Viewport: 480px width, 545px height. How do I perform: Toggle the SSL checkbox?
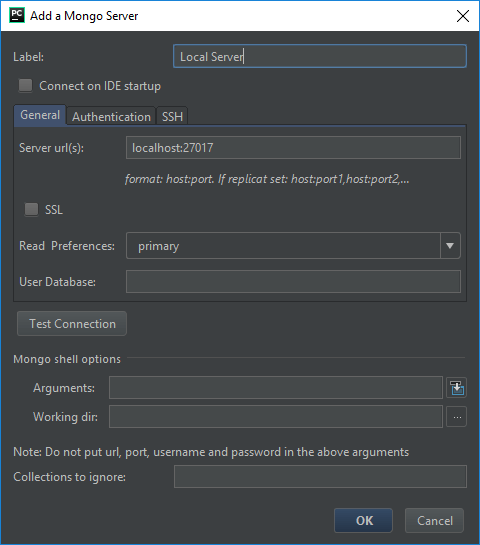pyautogui.click(x=31, y=210)
